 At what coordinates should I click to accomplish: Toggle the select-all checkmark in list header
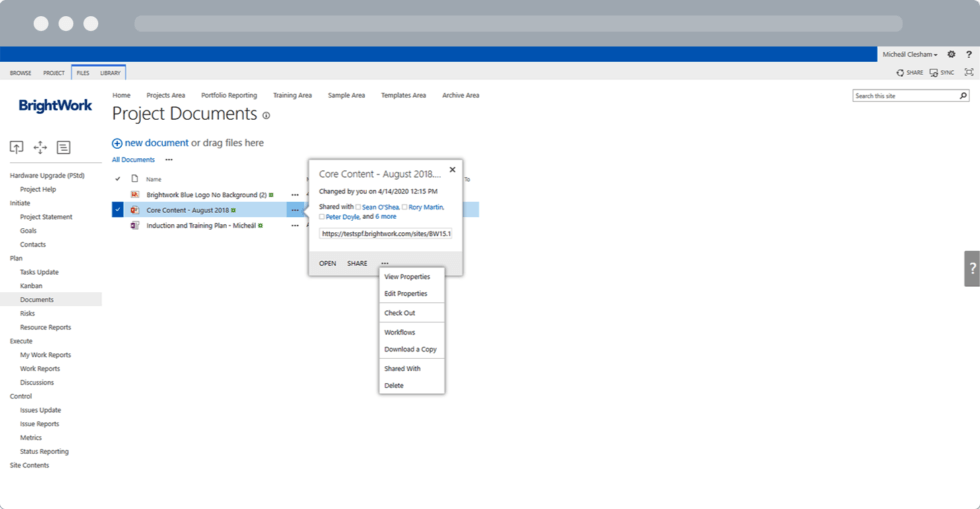[118, 179]
